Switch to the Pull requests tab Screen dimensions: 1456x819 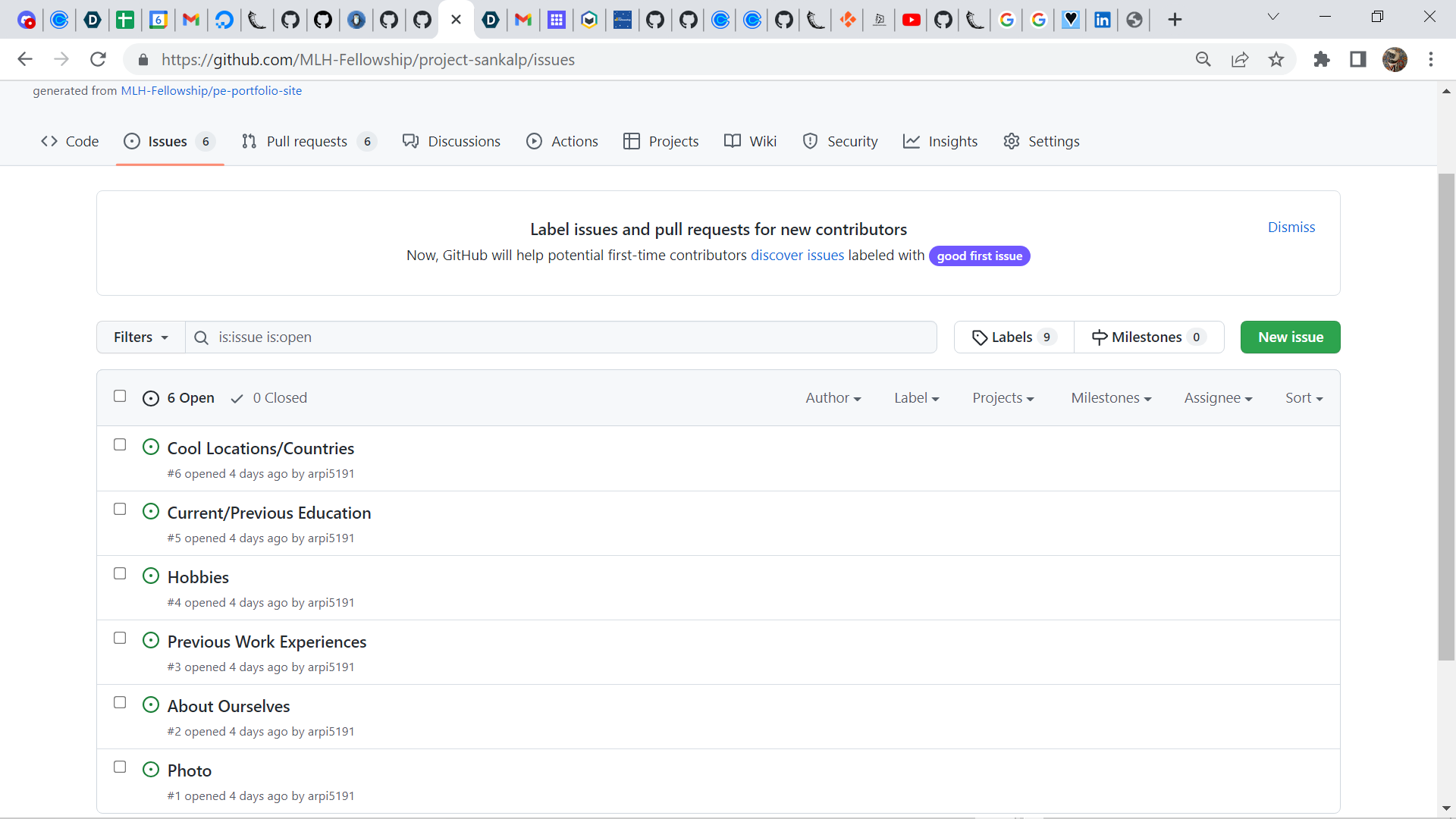point(307,142)
